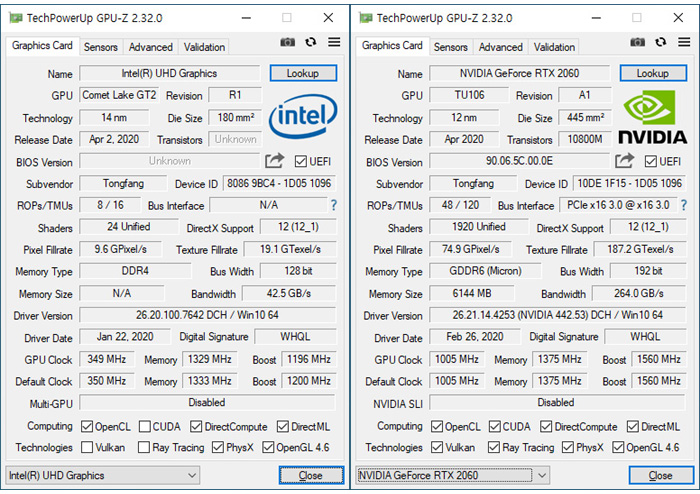Click the screenshot camera icon in Intel window

point(288,43)
